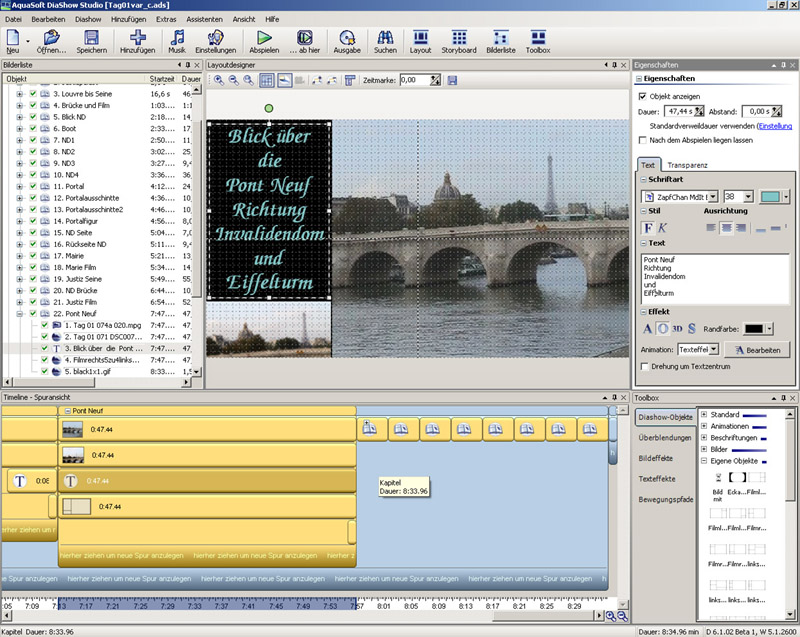The width and height of the screenshot is (800, 637).
Task: Switch to the Transparenz tab
Action: coord(686,165)
